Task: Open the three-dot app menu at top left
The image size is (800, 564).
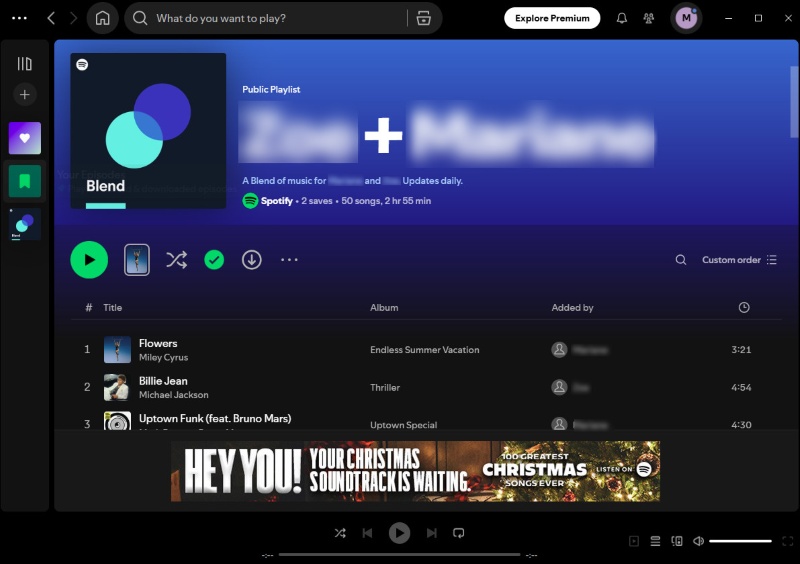Action: (19, 18)
